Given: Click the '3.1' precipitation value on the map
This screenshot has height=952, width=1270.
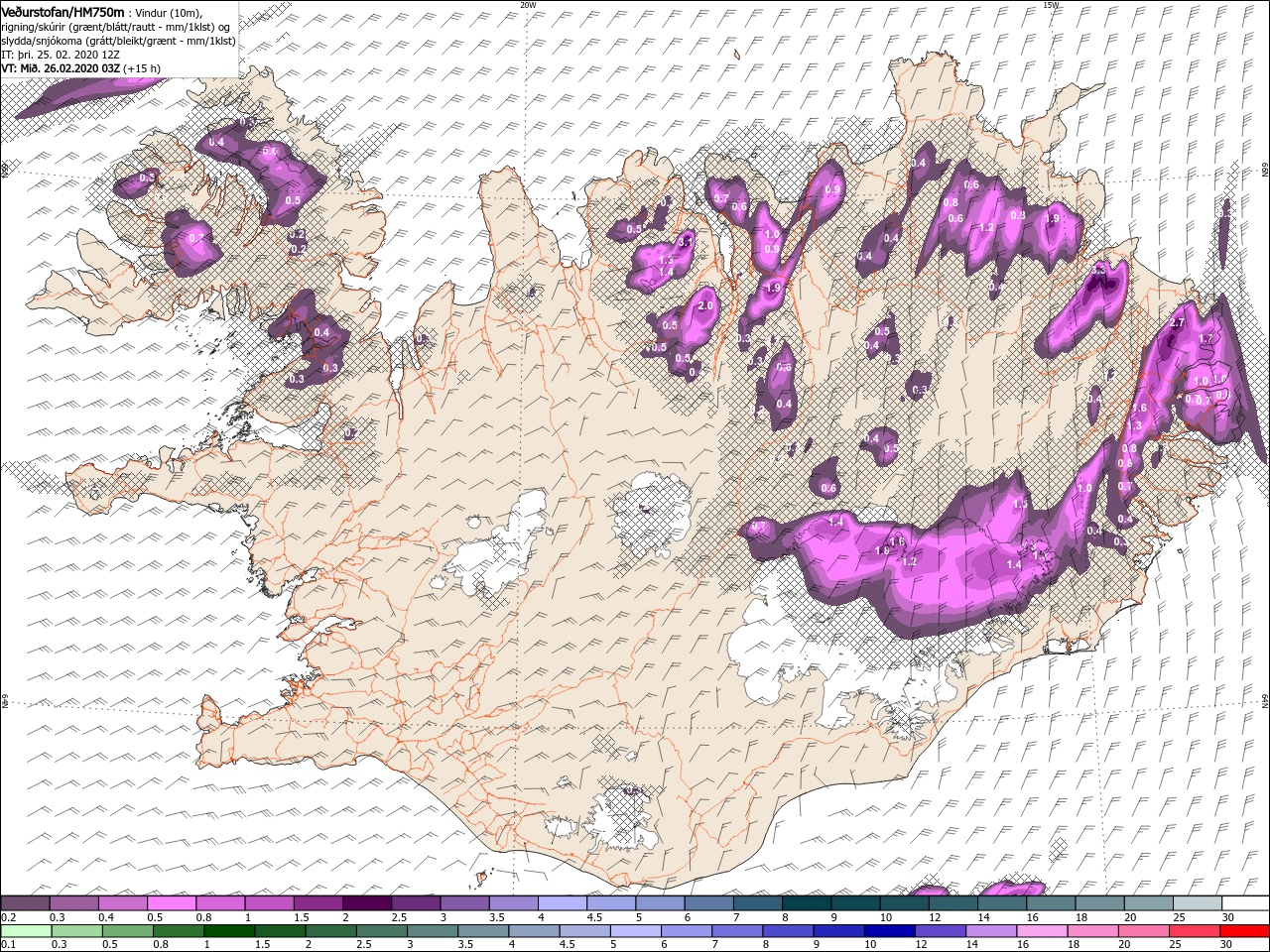Looking at the screenshot, I should click(x=685, y=241).
